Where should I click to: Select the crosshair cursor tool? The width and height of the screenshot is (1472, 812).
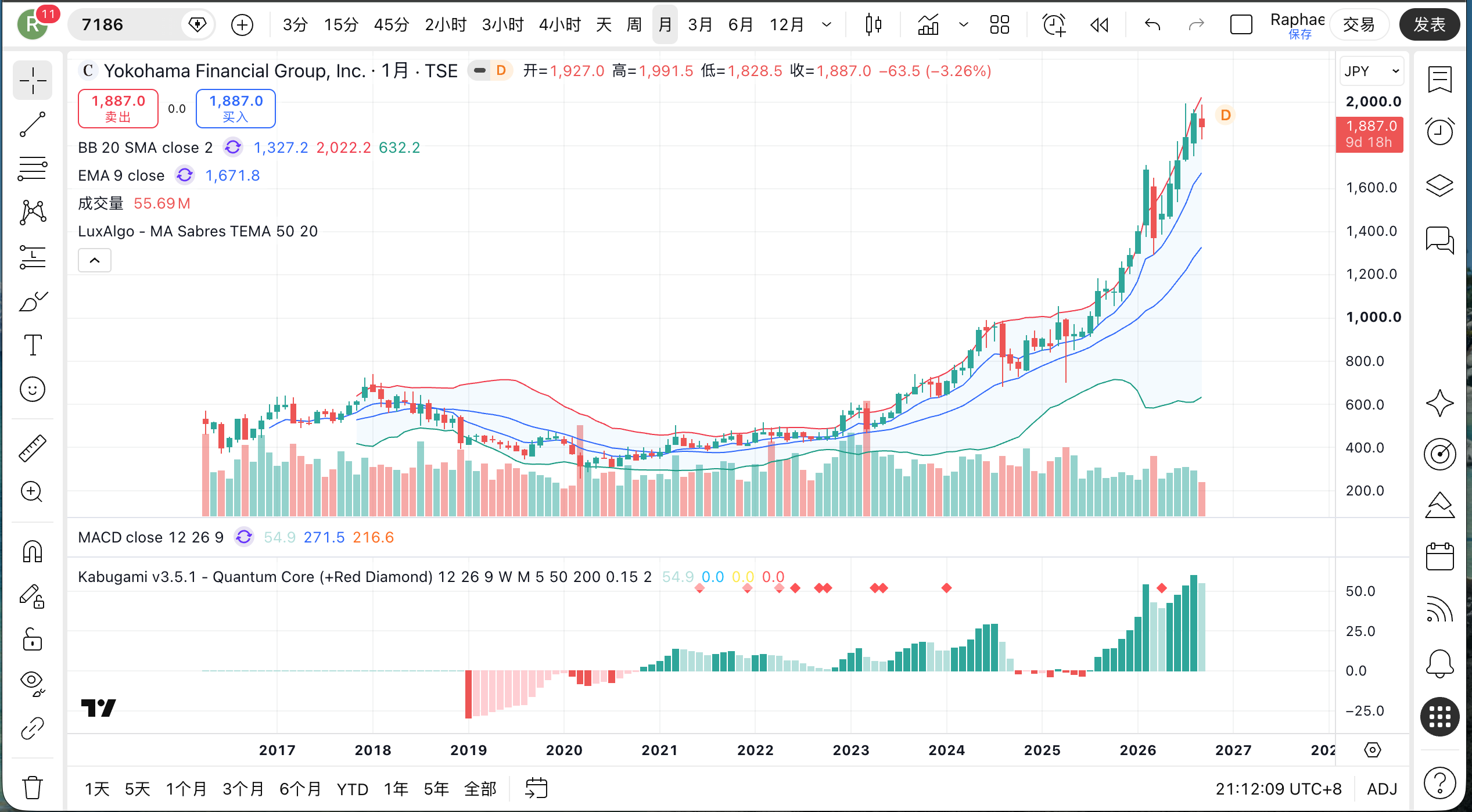(33, 80)
